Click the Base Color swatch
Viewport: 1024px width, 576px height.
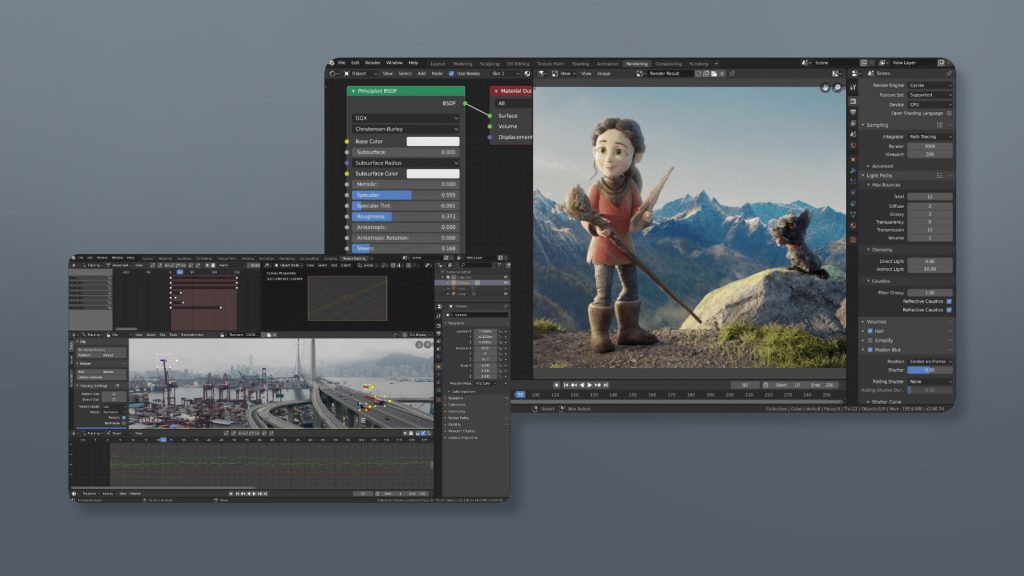point(432,141)
